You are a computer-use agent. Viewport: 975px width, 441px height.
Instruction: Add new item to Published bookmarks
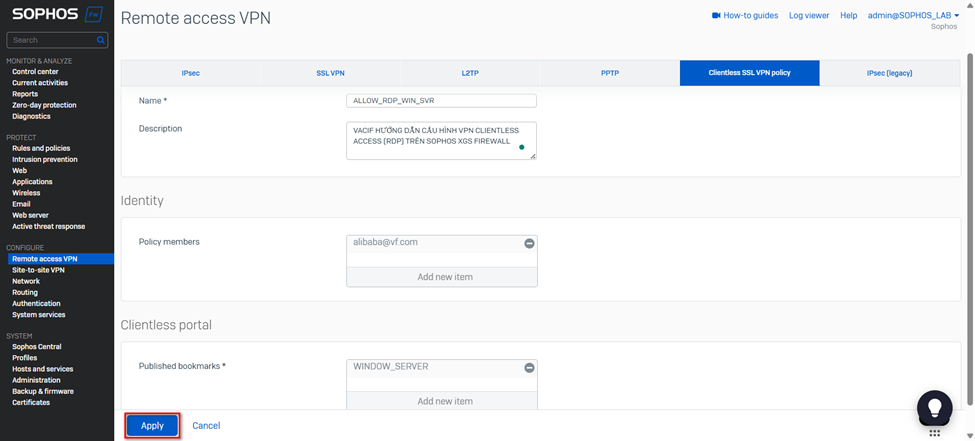[x=444, y=401]
